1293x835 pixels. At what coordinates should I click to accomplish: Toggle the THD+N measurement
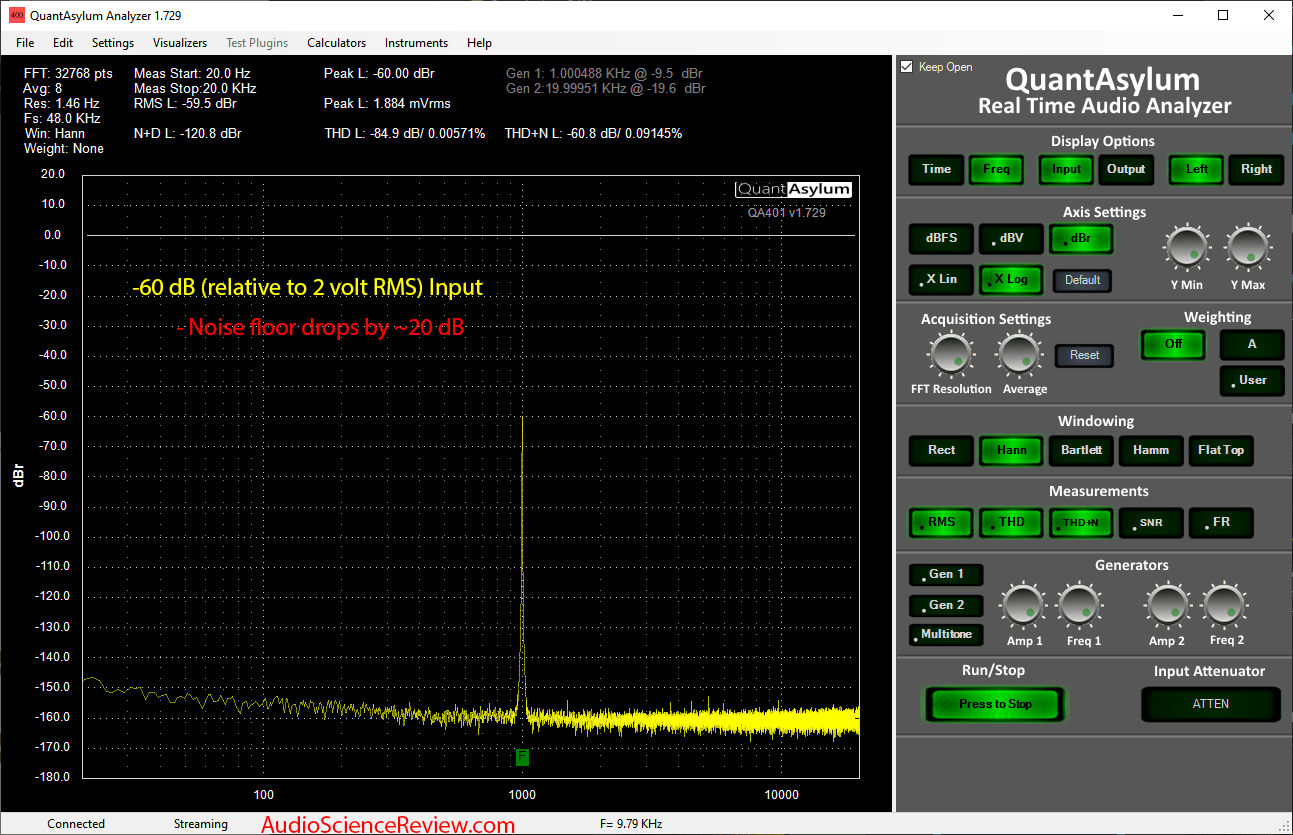coord(1081,522)
